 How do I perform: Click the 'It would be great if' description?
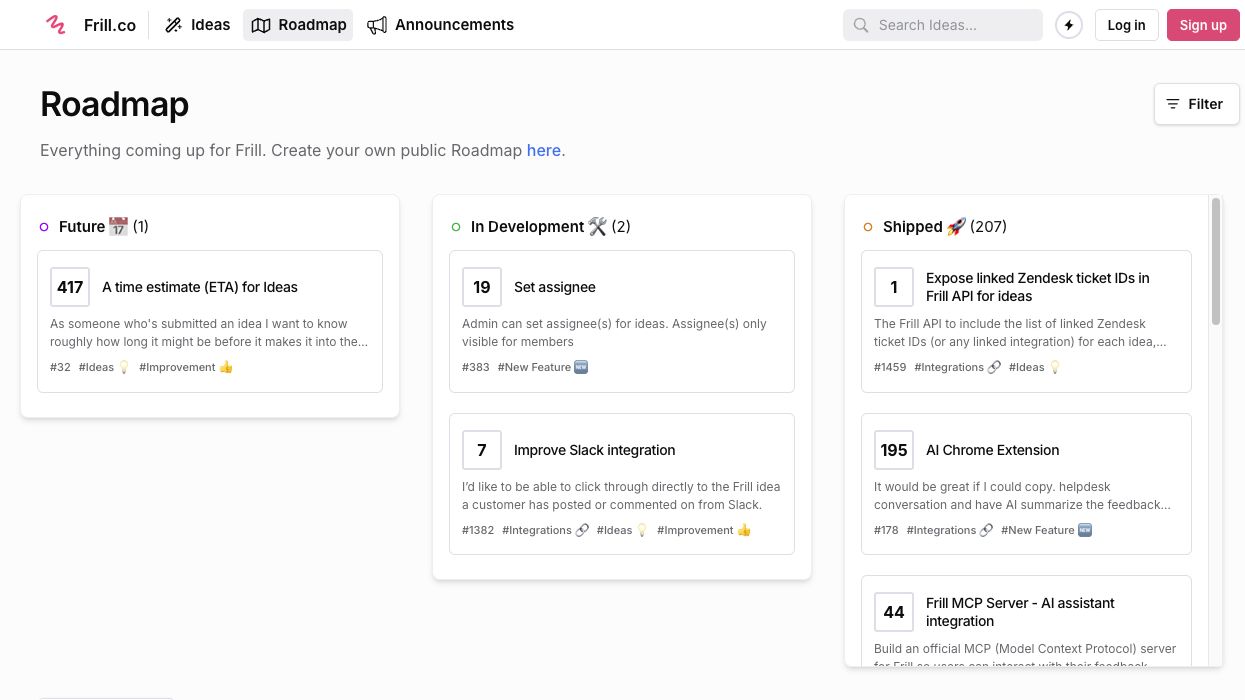pyautogui.click(x=1022, y=496)
